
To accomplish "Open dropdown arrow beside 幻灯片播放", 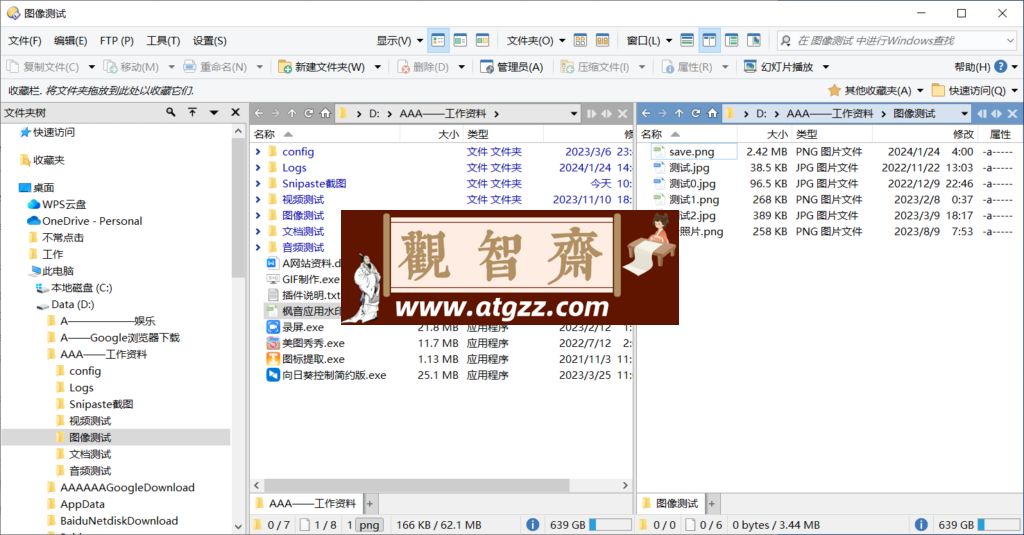I will (x=825, y=67).
